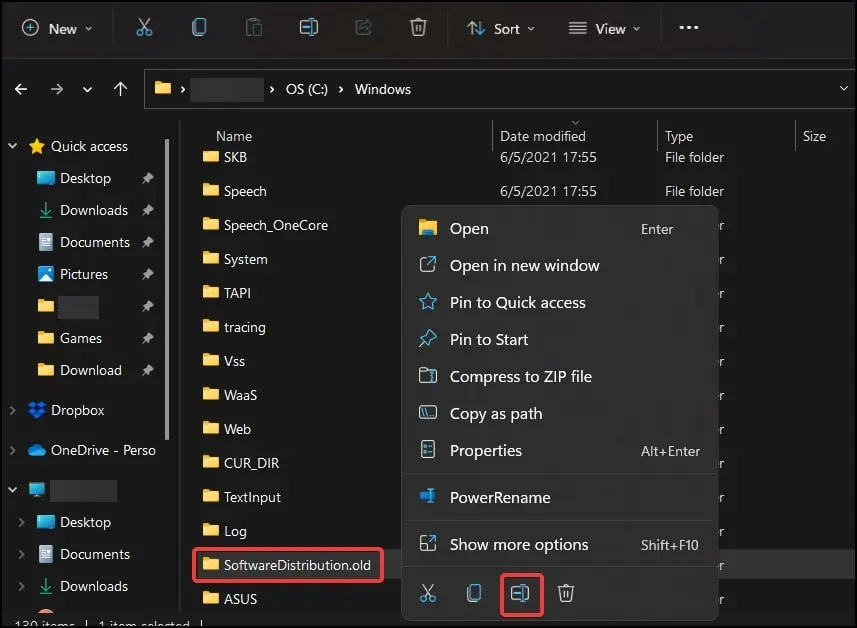The width and height of the screenshot is (857, 628).
Task: Click the Rename icon in the context menu
Action: [x=519, y=593]
